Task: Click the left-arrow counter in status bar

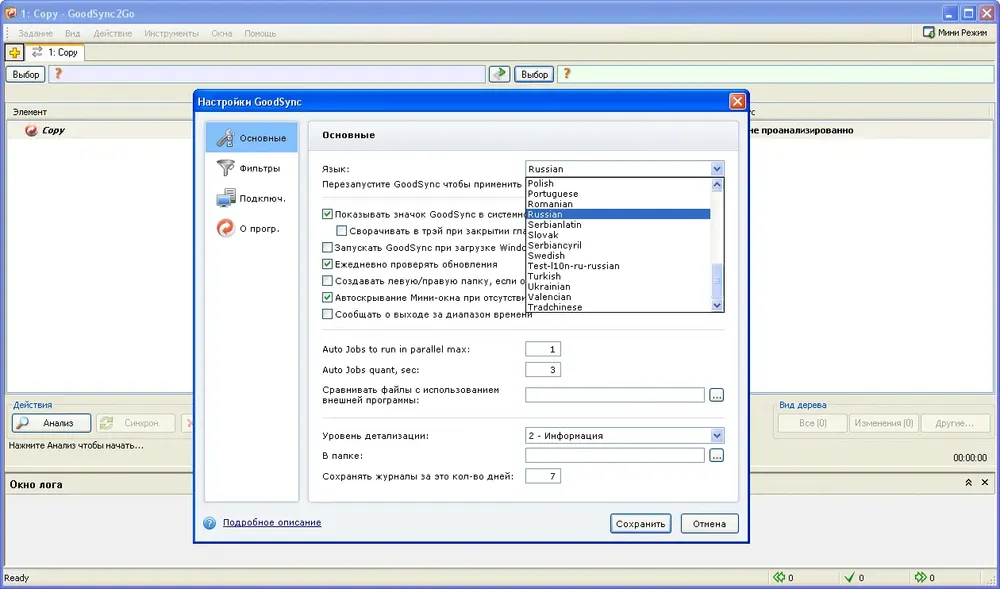Action: coord(783,578)
